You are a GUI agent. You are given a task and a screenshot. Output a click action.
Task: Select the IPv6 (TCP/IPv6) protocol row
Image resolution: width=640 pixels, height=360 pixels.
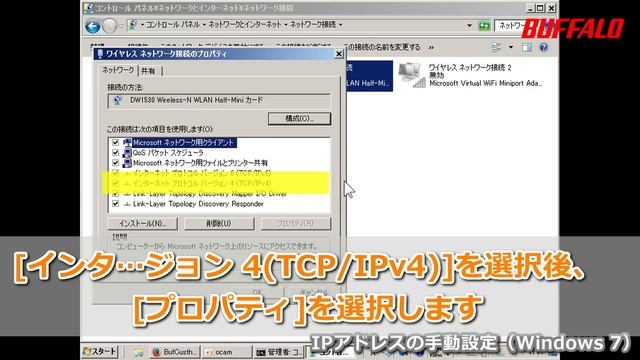[202, 173]
